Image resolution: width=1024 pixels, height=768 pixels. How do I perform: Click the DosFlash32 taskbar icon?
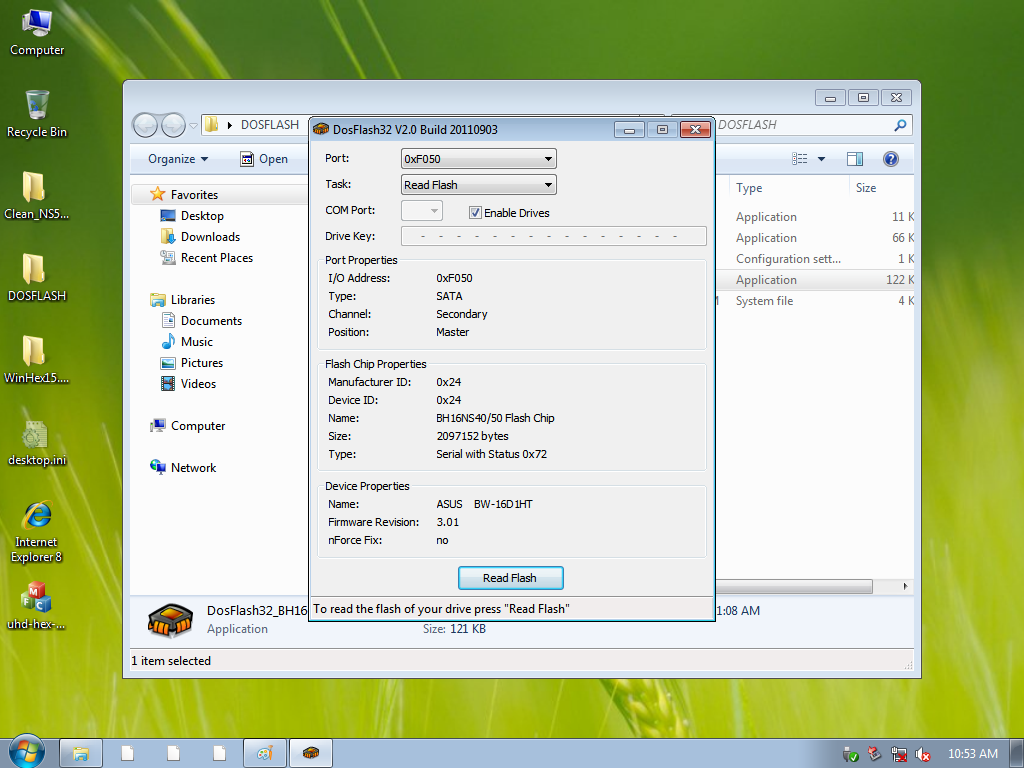(x=310, y=752)
